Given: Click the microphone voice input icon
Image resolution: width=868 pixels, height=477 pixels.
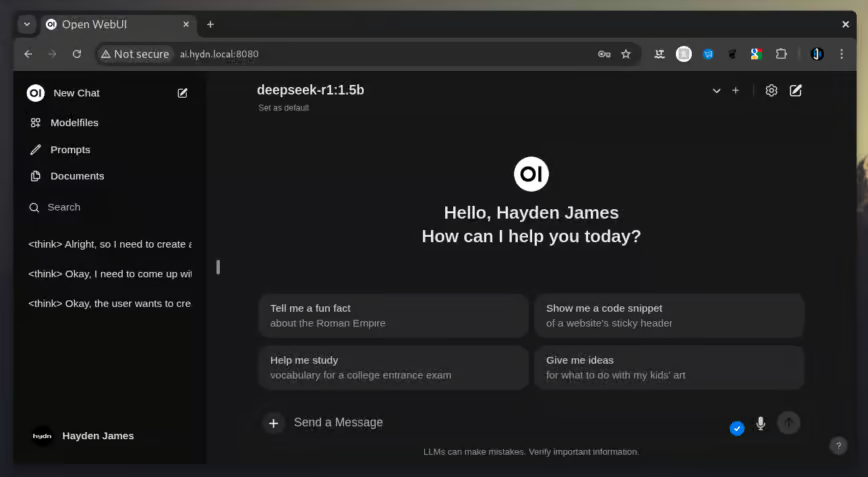Looking at the screenshot, I should tap(760, 423).
